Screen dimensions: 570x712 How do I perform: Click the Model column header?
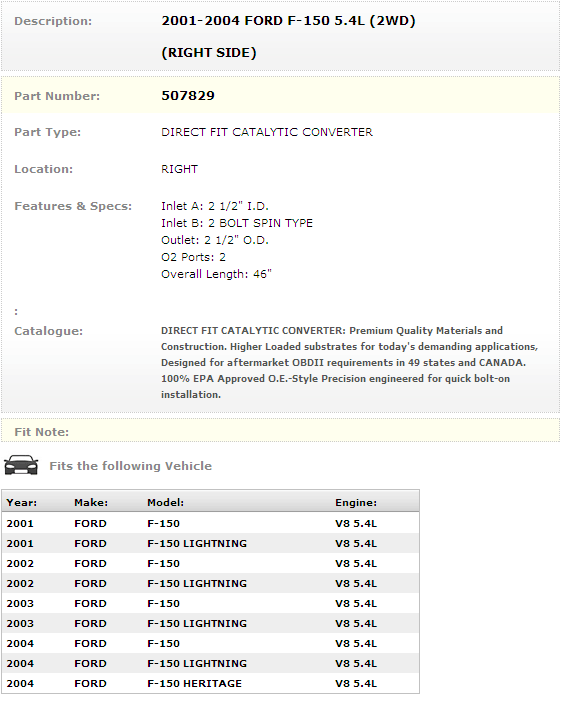(x=165, y=503)
